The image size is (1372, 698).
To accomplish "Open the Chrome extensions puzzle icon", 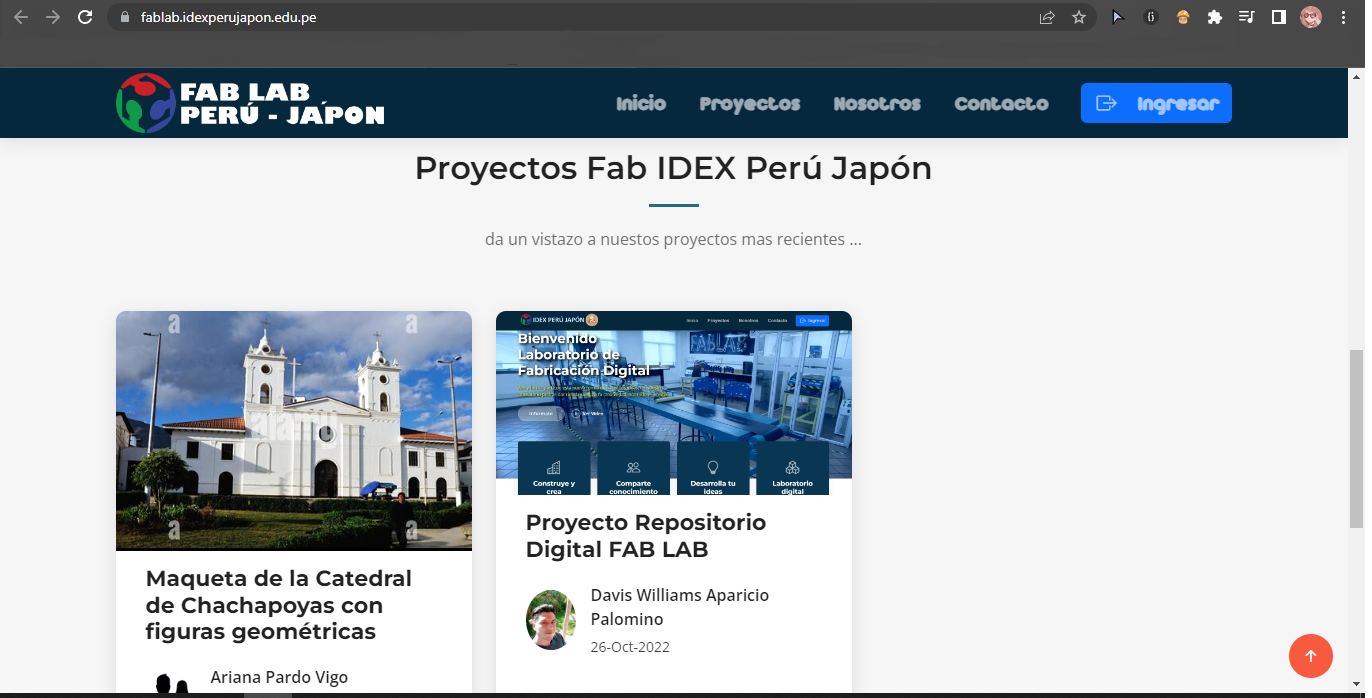I will [1214, 17].
